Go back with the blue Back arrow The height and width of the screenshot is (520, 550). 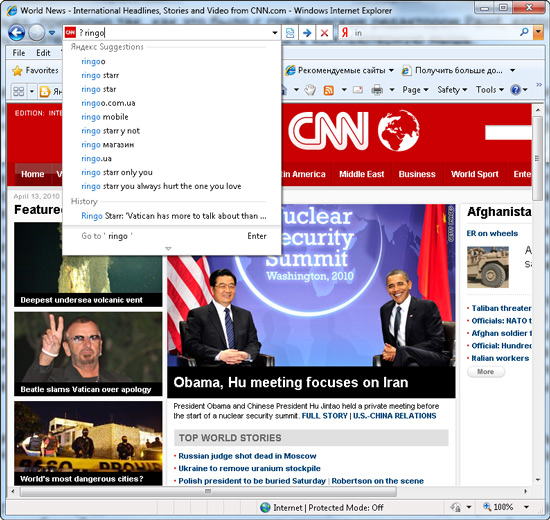(x=16, y=33)
